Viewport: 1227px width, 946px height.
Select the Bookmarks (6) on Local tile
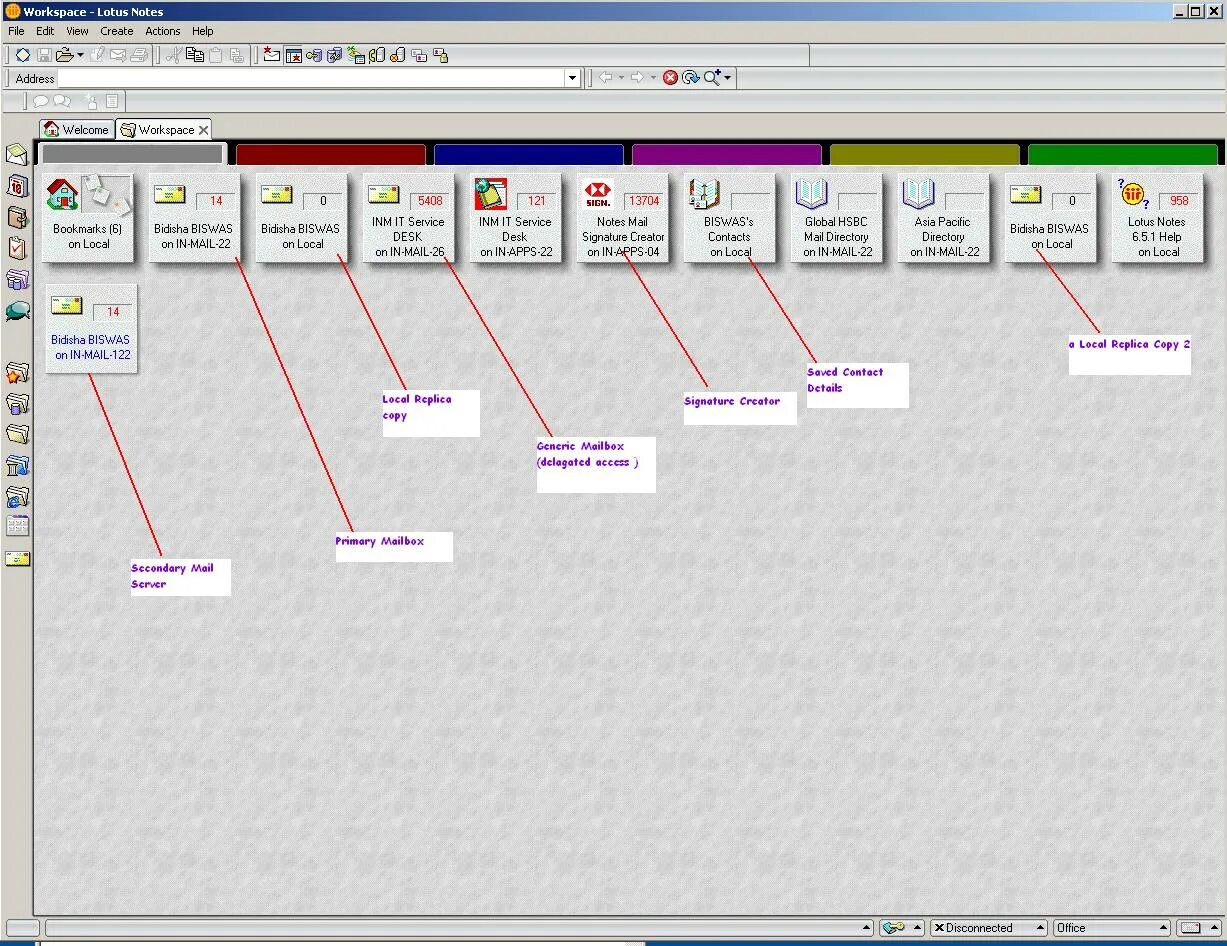88,218
